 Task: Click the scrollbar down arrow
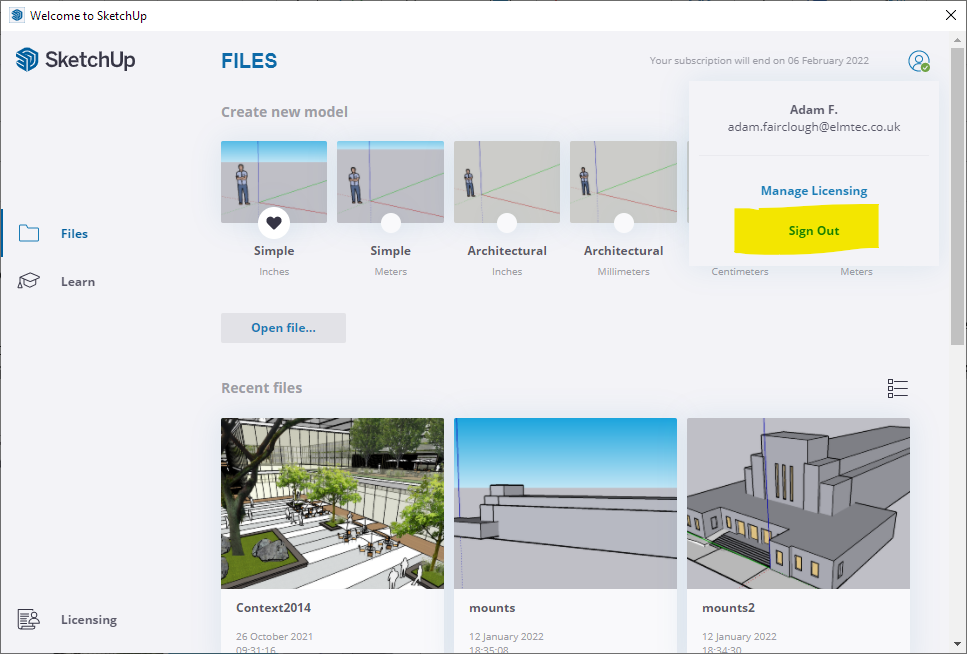pyautogui.click(x=957, y=645)
